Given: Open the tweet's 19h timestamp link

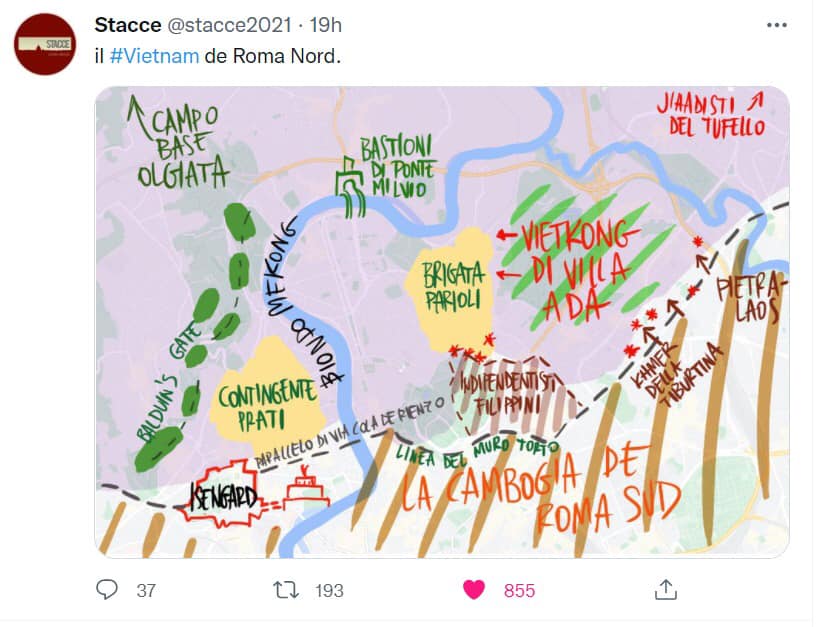Looking at the screenshot, I should 325,25.
